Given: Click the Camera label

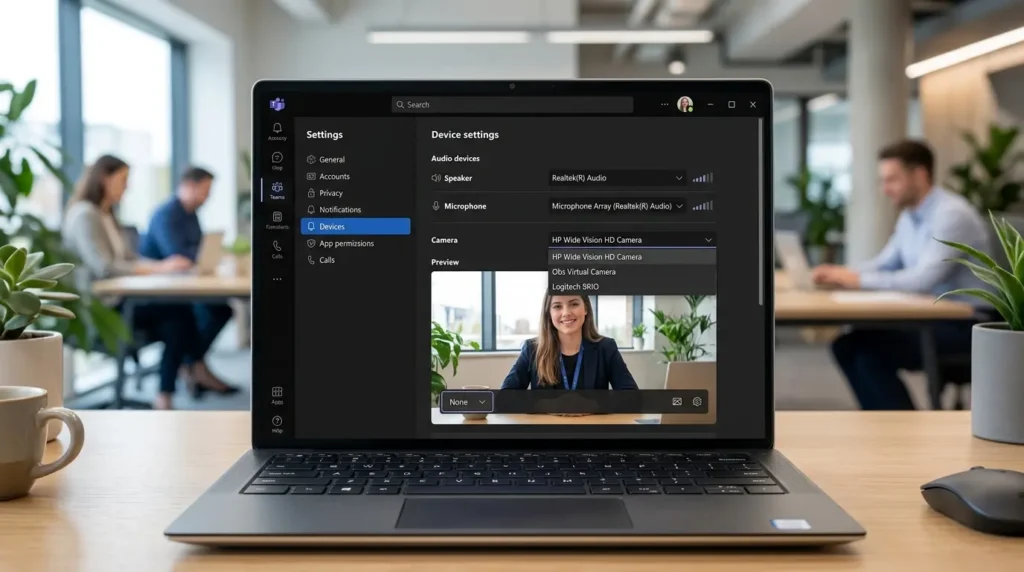Looking at the screenshot, I should coord(444,240).
